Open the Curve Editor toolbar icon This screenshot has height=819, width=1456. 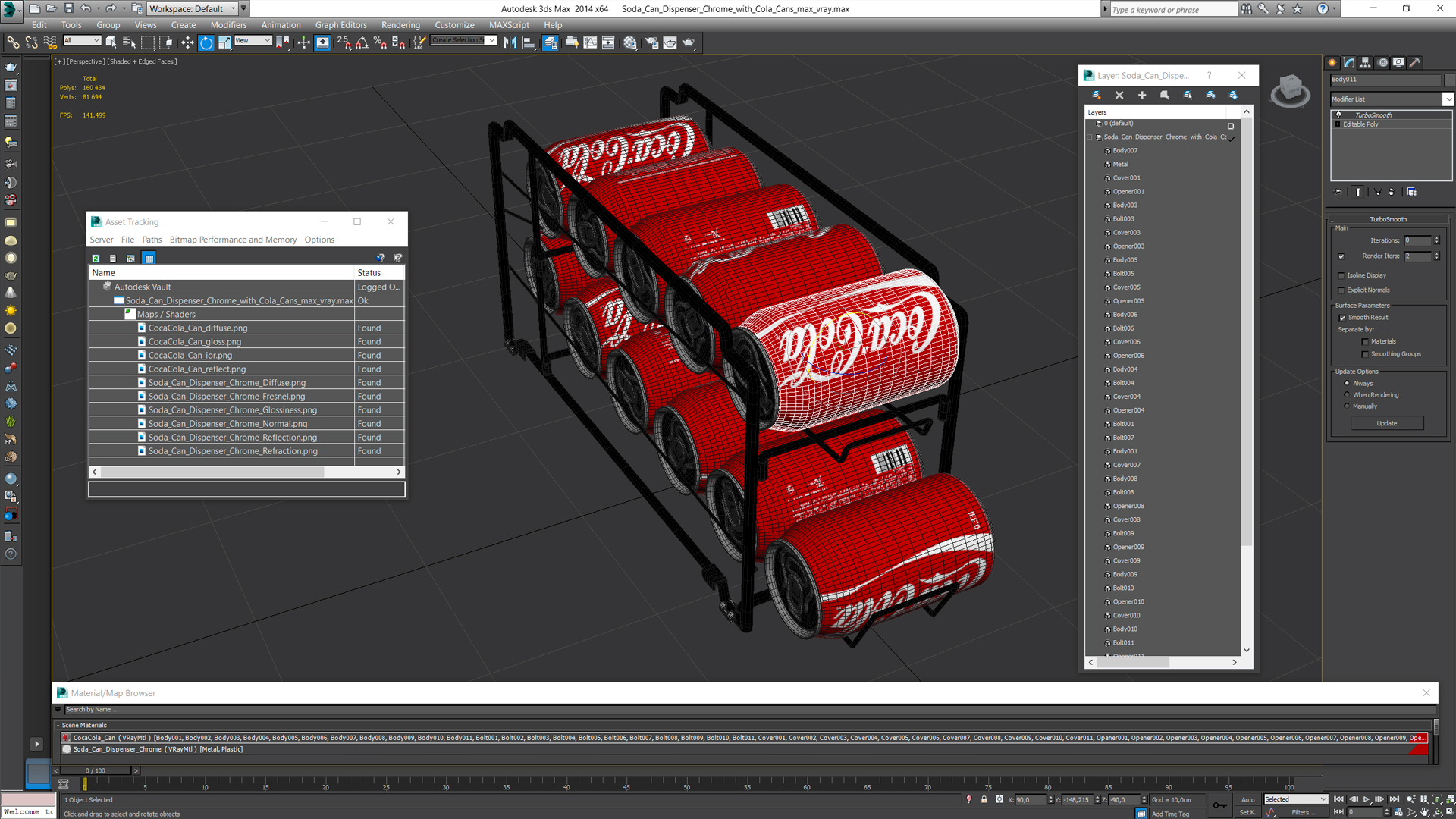coord(590,42)
